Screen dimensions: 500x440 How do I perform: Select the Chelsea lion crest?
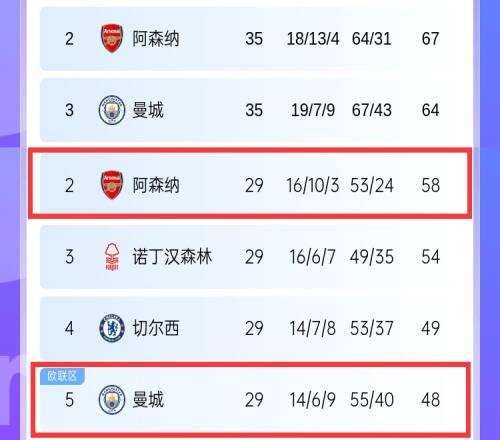pyautogui.click(x=112, y=328)
